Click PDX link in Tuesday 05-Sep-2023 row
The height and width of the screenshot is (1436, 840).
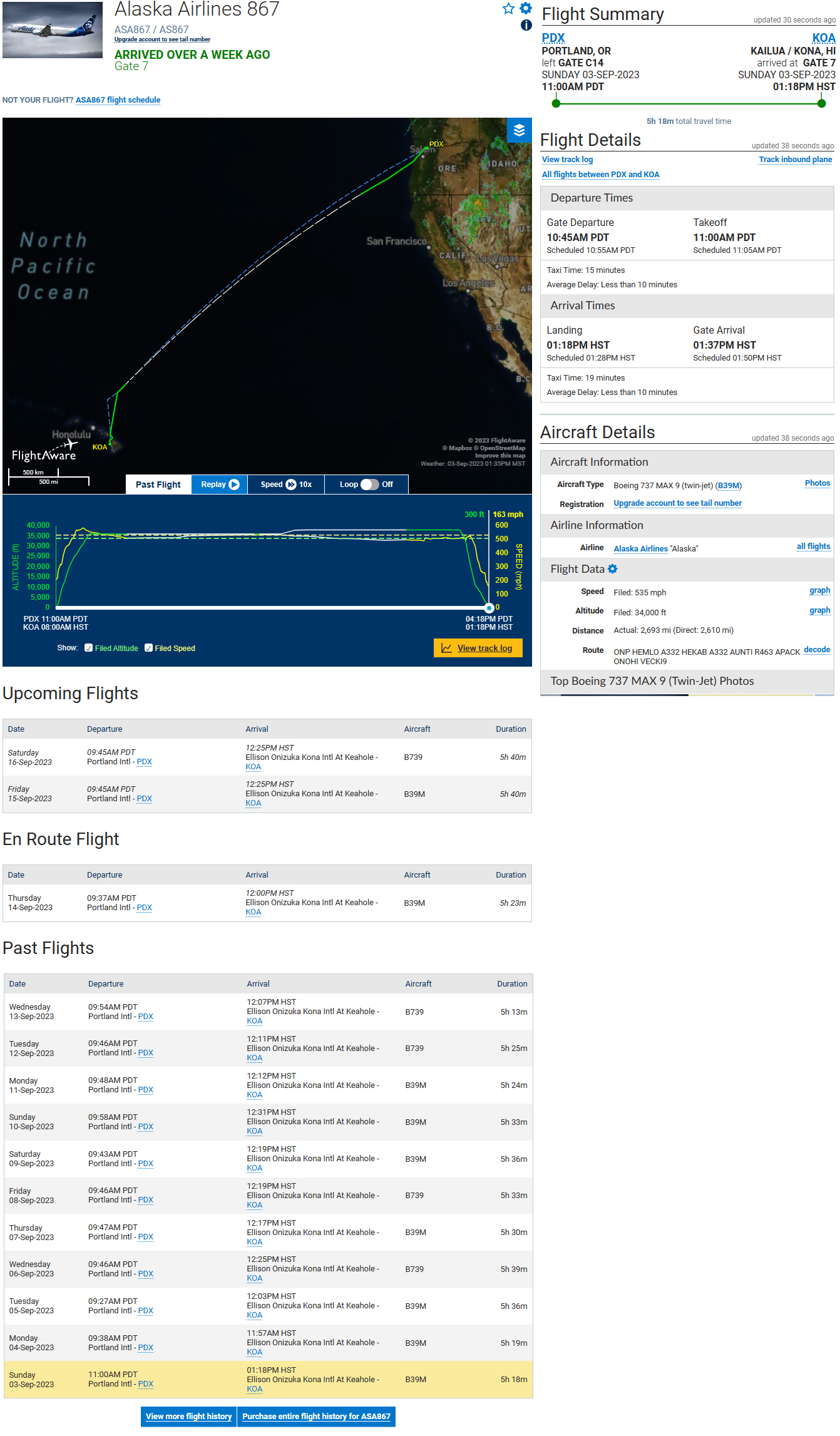tap(146, 1311)
